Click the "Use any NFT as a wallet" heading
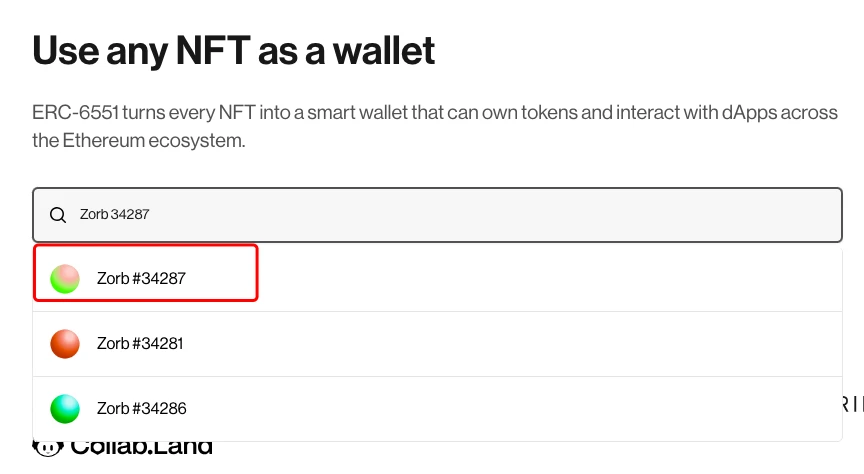The height and width of the screenshot is (474, 864). click(x=234, y=50)
